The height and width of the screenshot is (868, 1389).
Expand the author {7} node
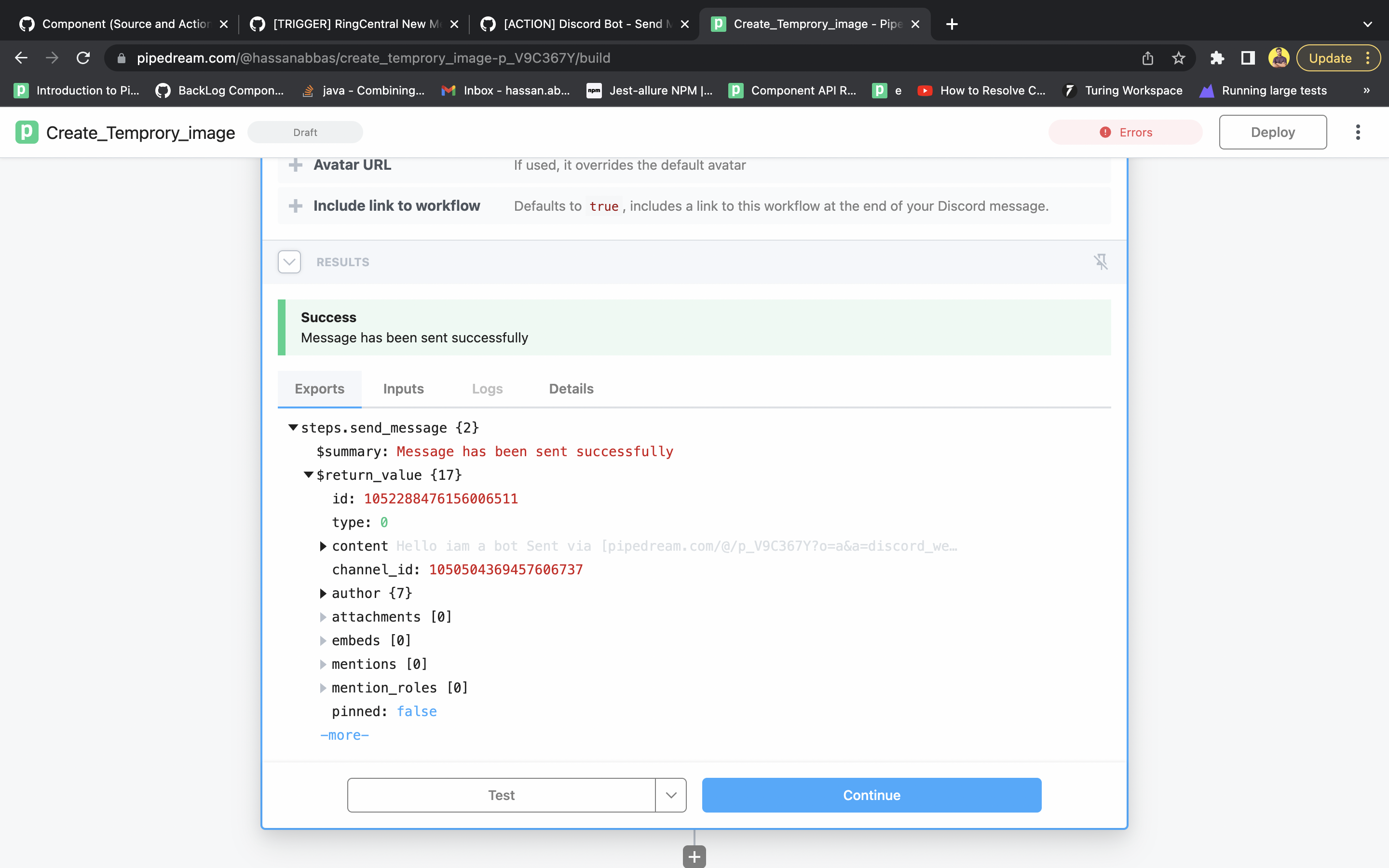[x=323, y=593]
